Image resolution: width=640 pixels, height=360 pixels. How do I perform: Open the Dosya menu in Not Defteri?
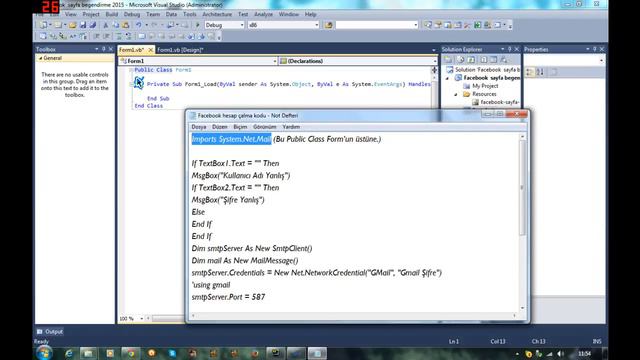click(199, 127)
